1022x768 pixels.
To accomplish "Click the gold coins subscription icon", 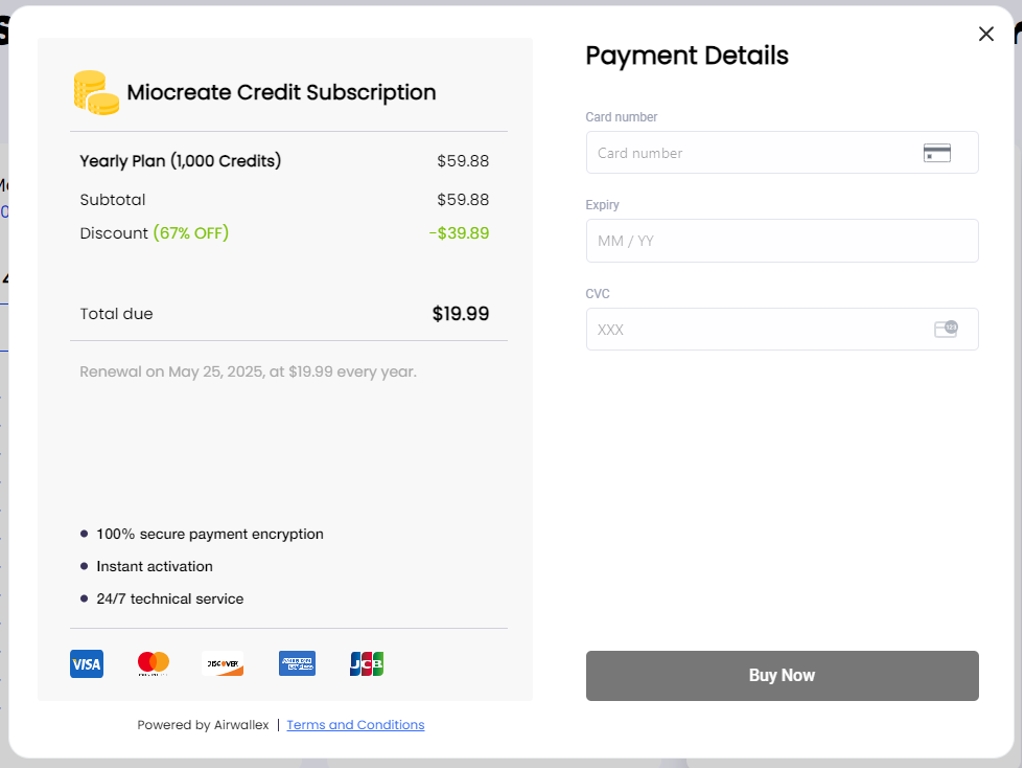I will click(x=96, y=93).
